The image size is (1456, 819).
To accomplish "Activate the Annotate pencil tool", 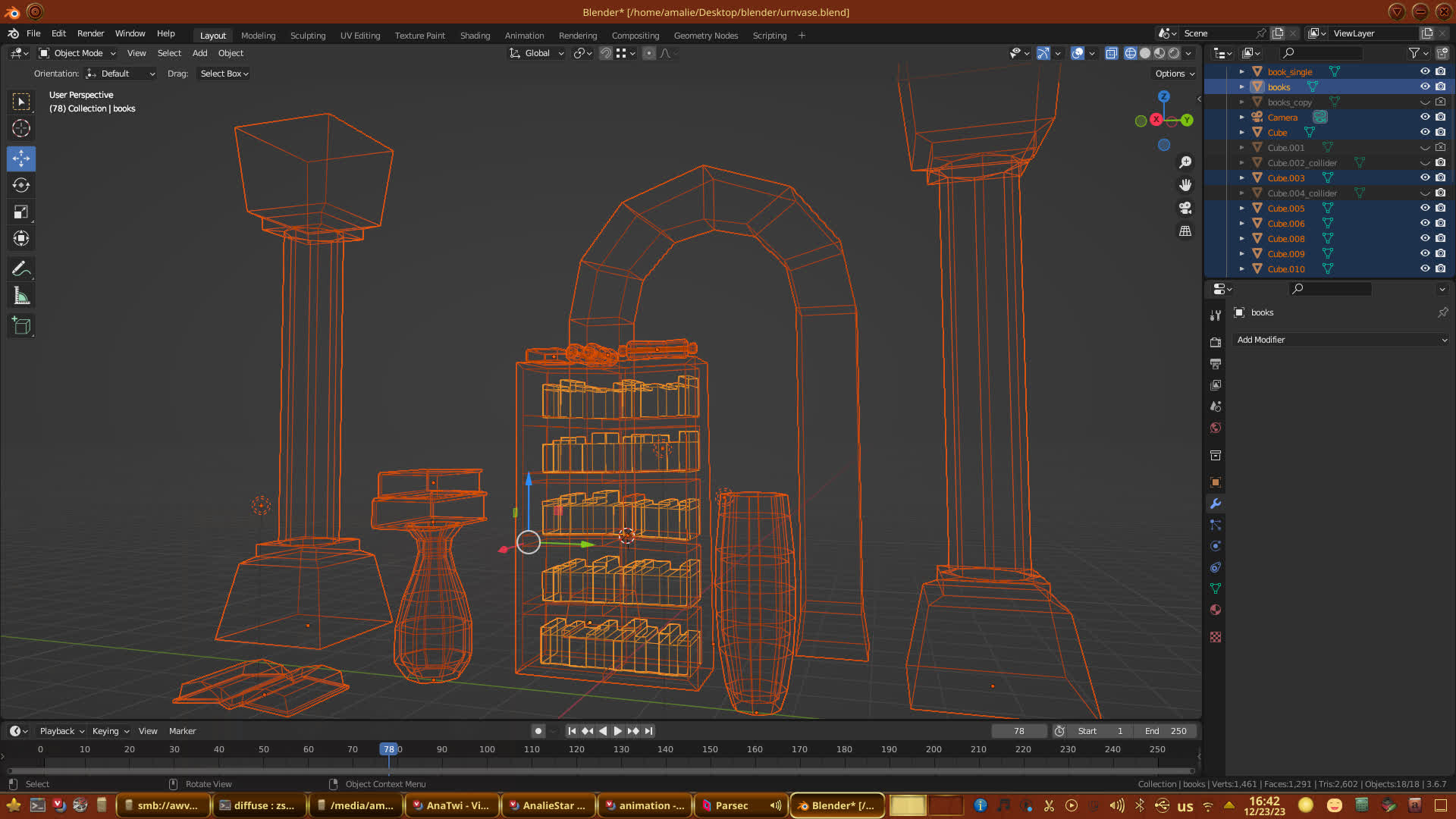I will (x=21, y=268).
